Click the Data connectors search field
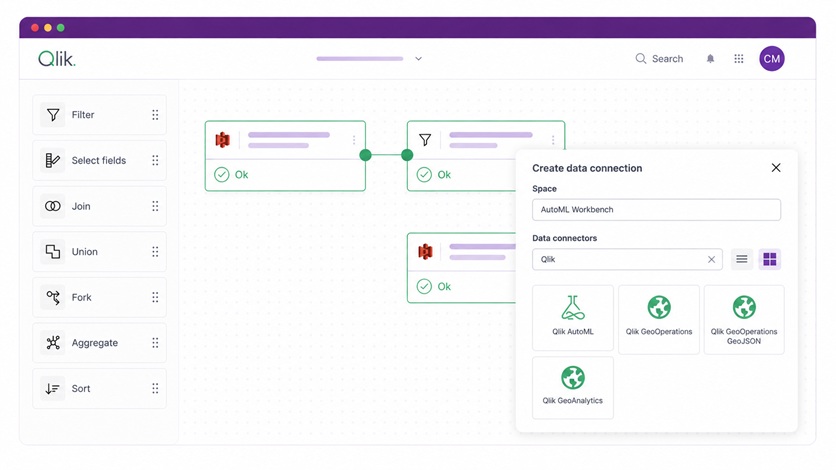The height and width of the screenshot is (470, 836). pos(627,260)
